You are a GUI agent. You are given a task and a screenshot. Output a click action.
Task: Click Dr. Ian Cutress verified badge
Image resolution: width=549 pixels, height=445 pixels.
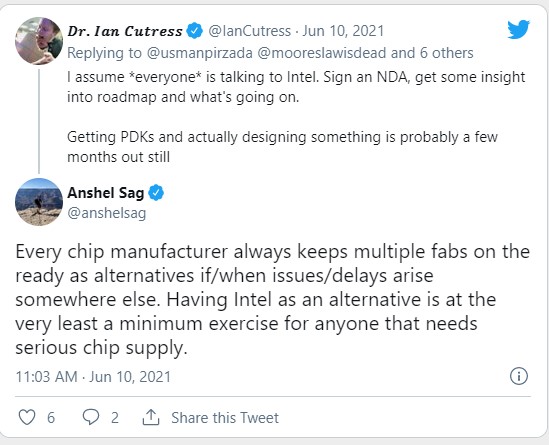tap(194, 30)
